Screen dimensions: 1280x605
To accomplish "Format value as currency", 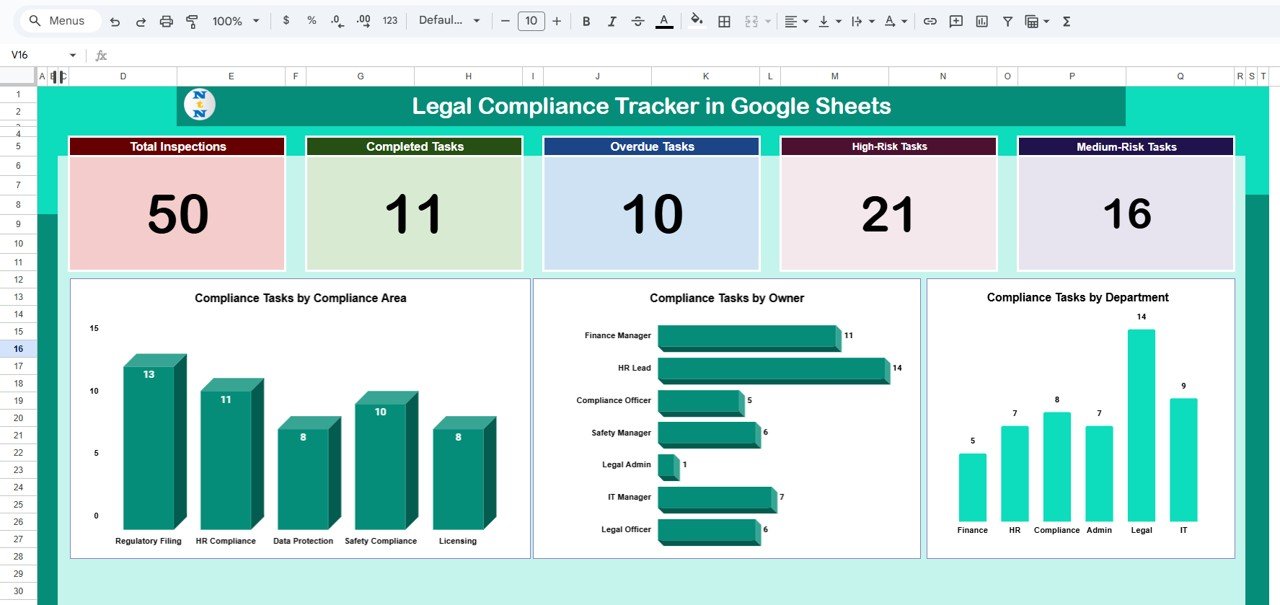I will click(286, 20).
